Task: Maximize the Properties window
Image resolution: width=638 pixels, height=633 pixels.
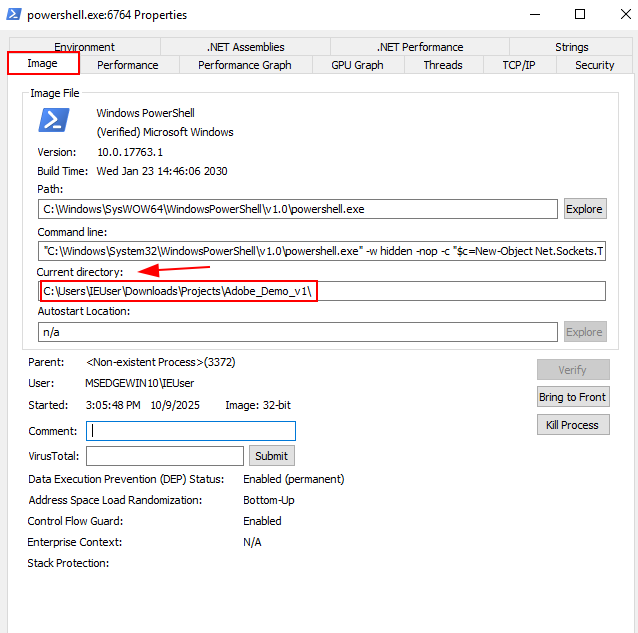Action: tap(580, 14)
